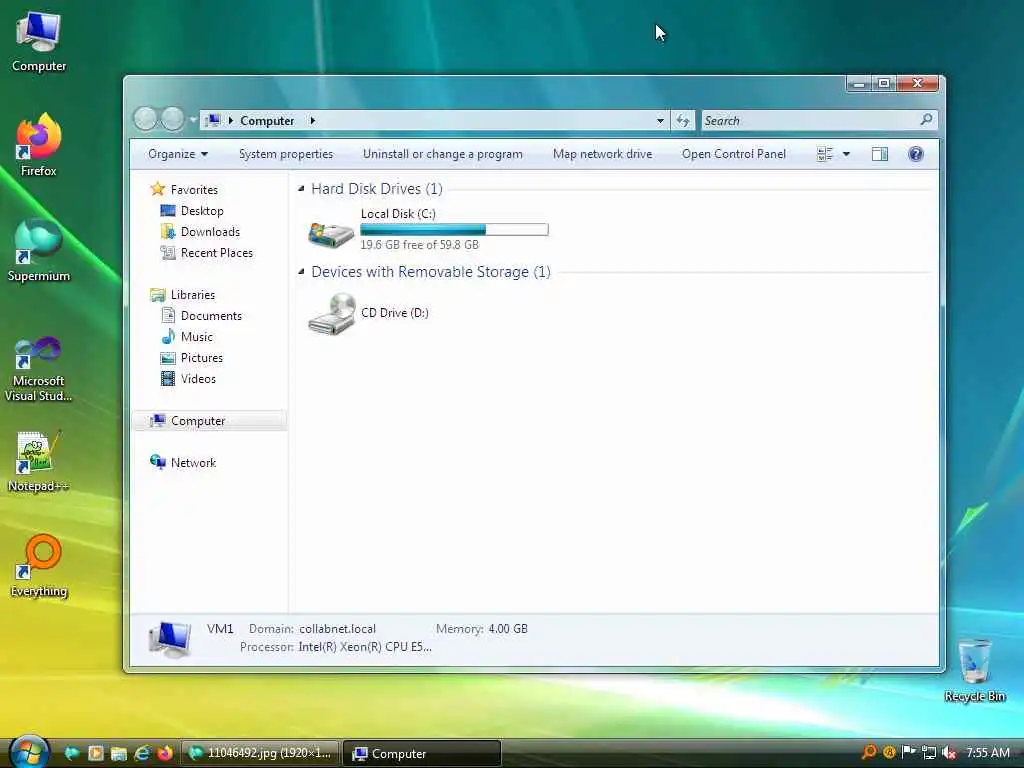Click the search magnifier icon in explorer
Viewport: 1024px width, 768px height.
926,120
